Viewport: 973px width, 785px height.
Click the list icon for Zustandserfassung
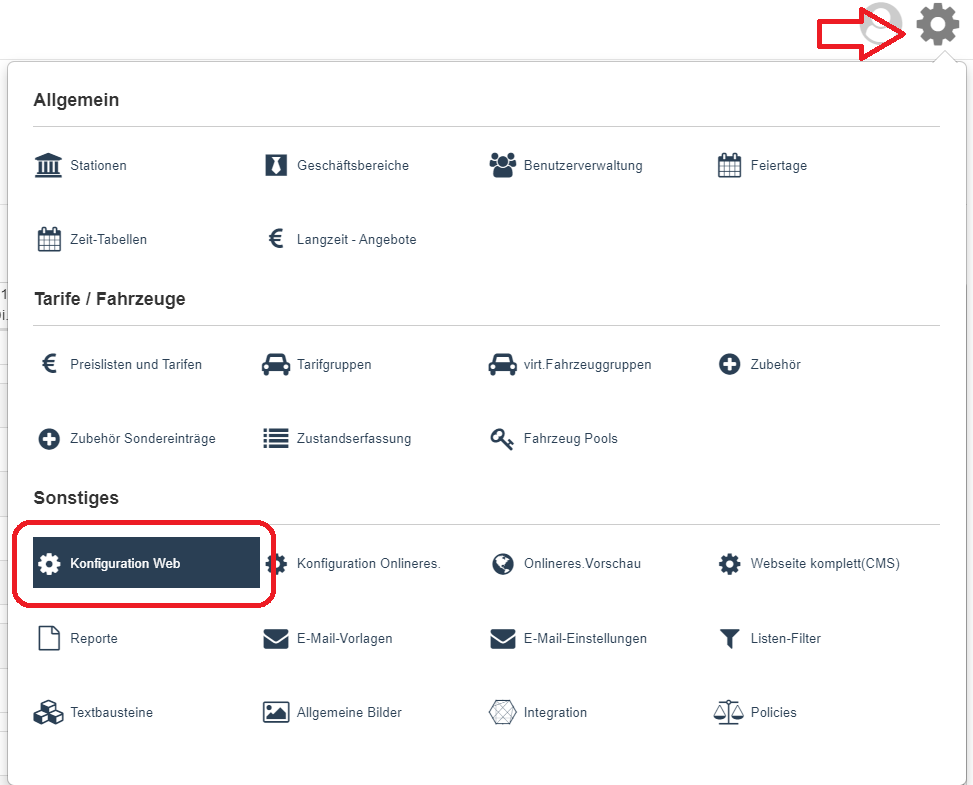276,438
